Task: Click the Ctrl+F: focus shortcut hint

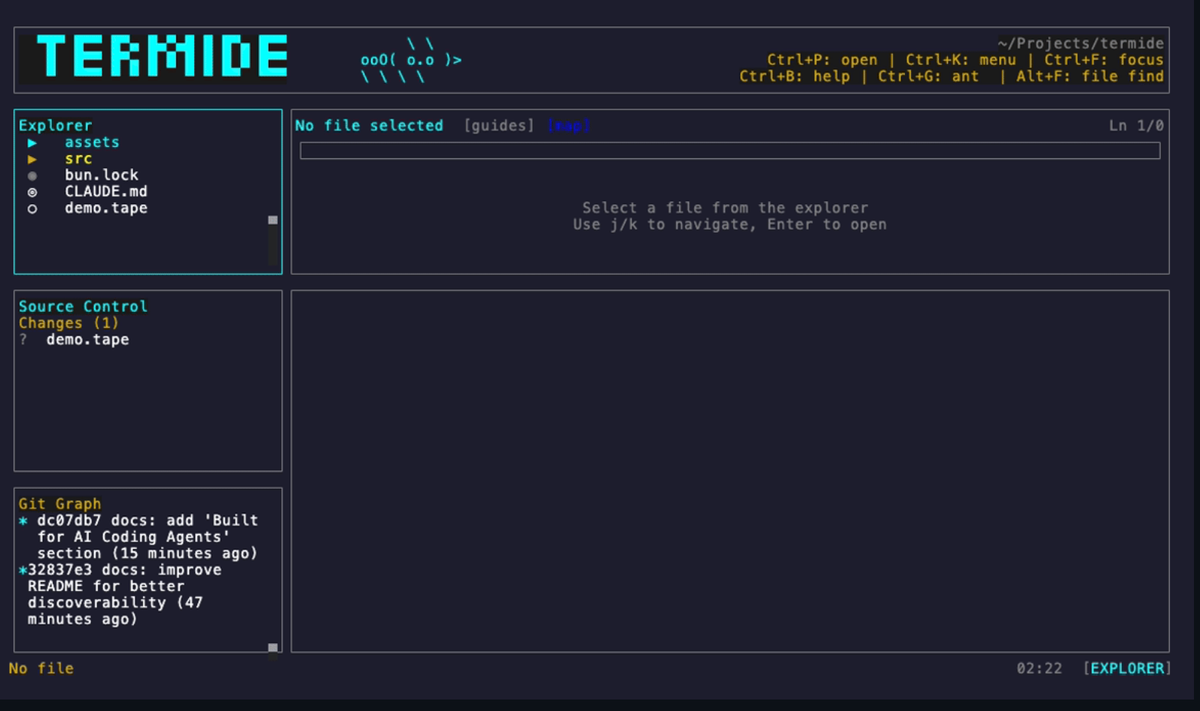Action: [1104, 60]
